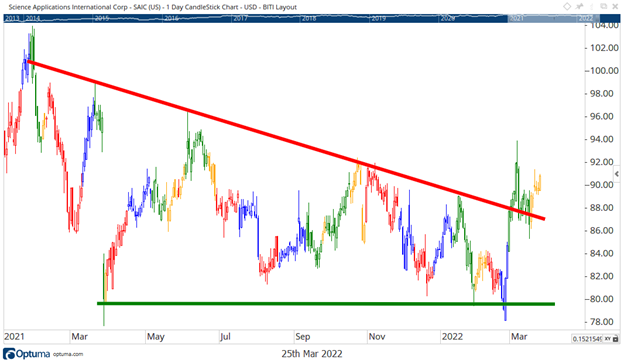Screen dimensions: 624x363
Task: Jump to 2016 in the overview timeline
Action: click(171, 18)
